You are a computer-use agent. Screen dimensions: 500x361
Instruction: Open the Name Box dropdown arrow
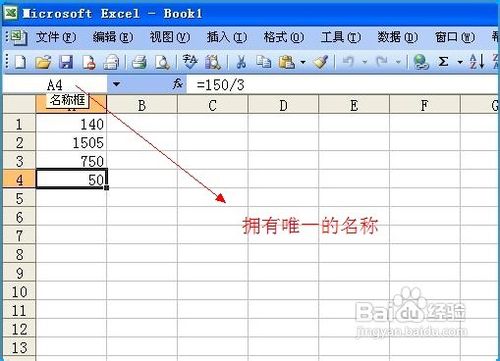pyautogui.click(x=116, y=84)
